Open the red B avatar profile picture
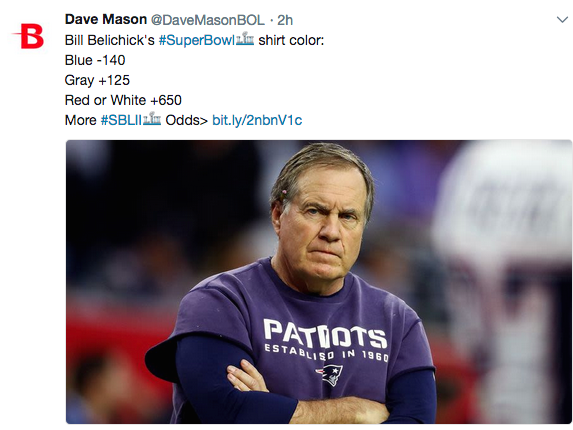The height and width of the screenshot is (430, 573). 29,36
